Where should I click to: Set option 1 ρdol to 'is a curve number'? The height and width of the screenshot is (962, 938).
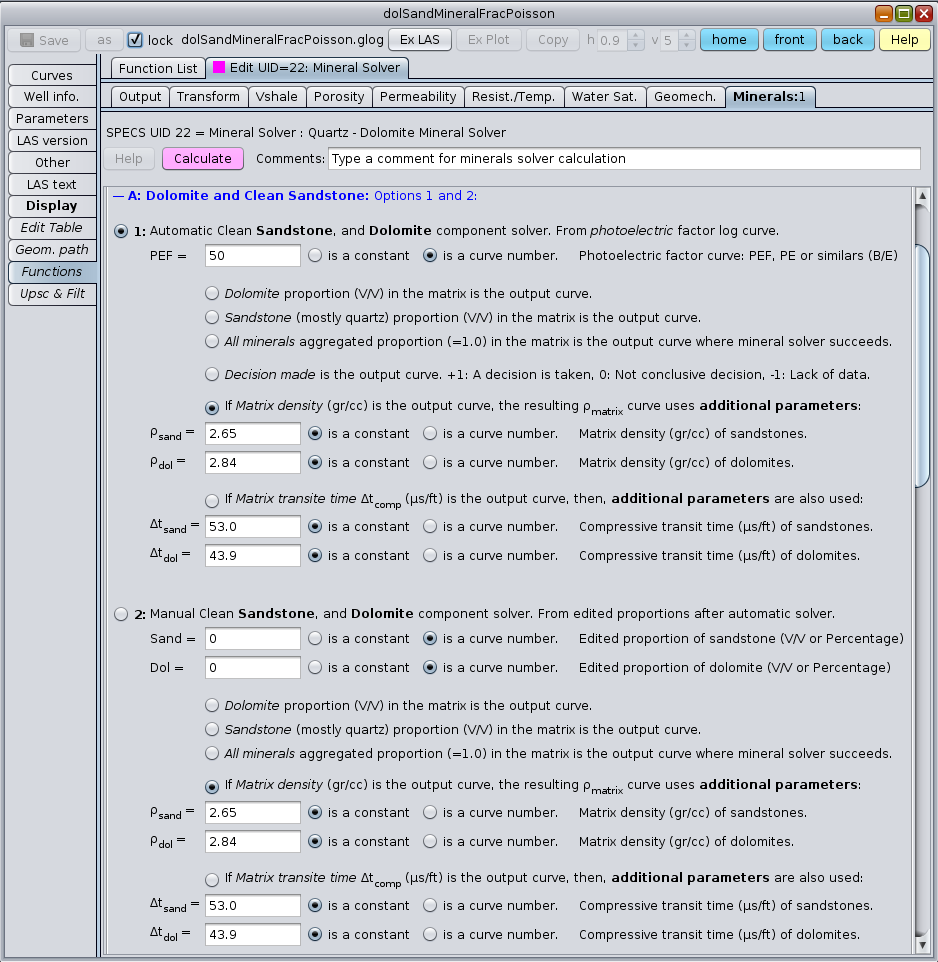point(430,463)
